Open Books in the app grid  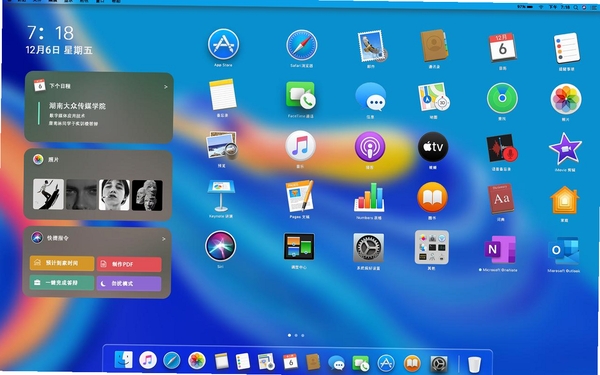coord(432,197)
